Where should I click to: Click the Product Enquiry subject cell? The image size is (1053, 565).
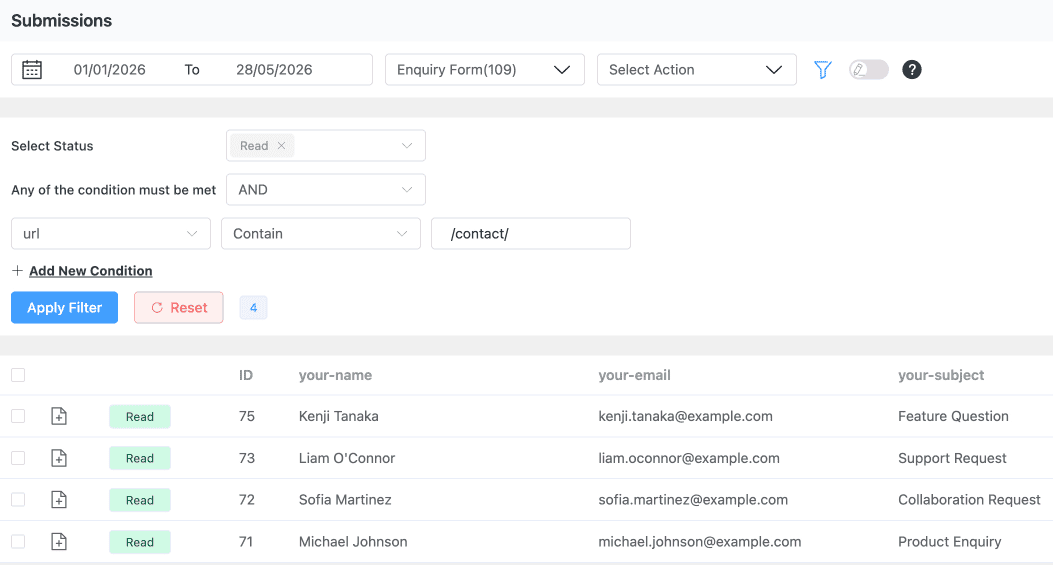pos(950,541)
